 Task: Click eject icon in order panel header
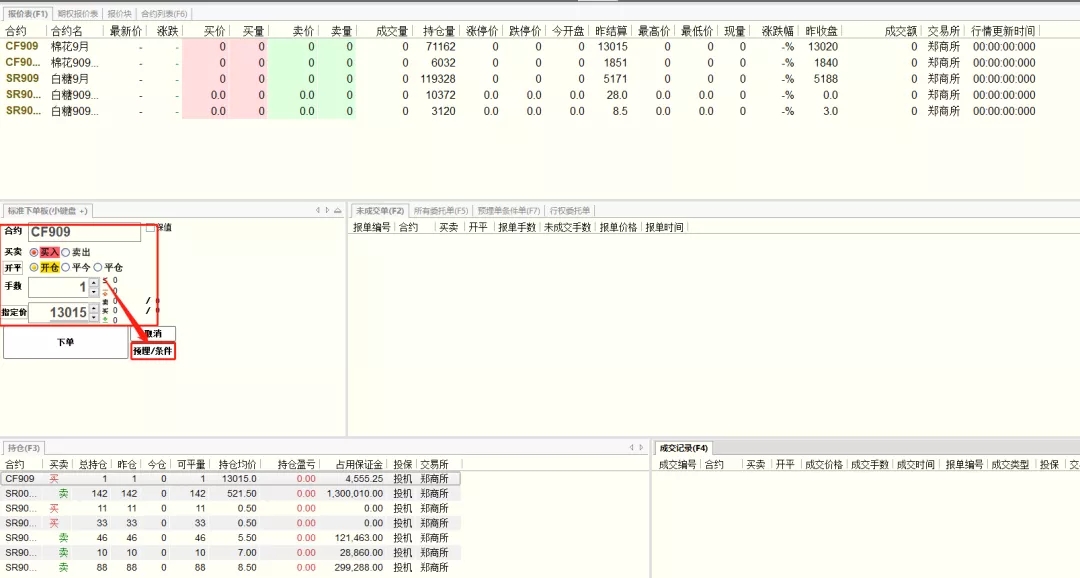click(339, 210)
